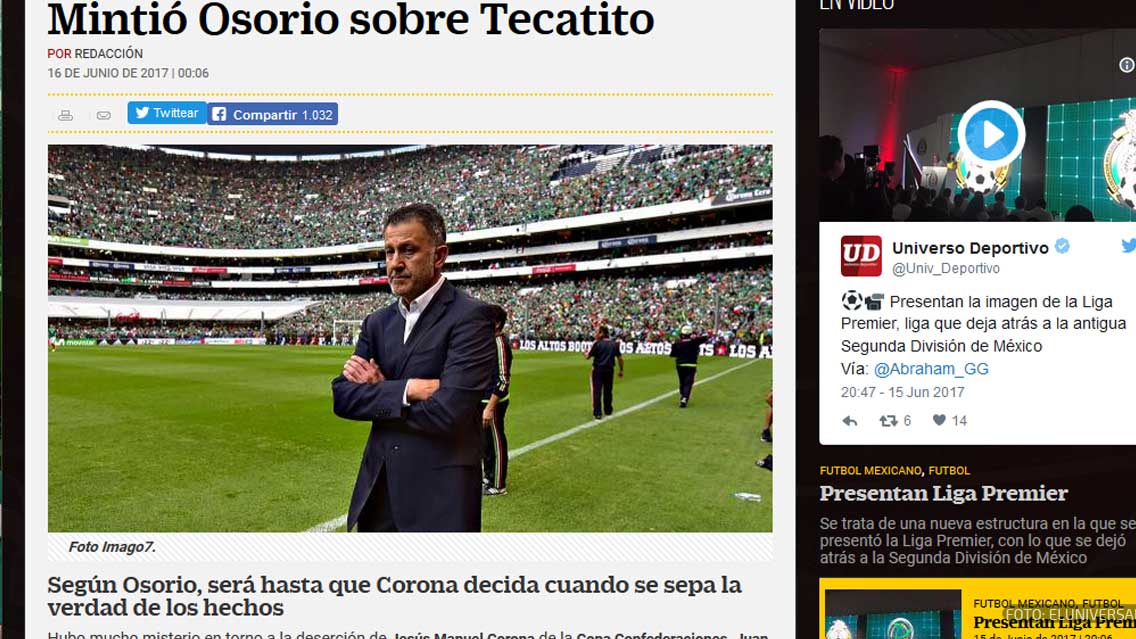Click the Twitter bird icon in tweet
Viewport: 1136px width, 639px height.
tap(1129, 246)
